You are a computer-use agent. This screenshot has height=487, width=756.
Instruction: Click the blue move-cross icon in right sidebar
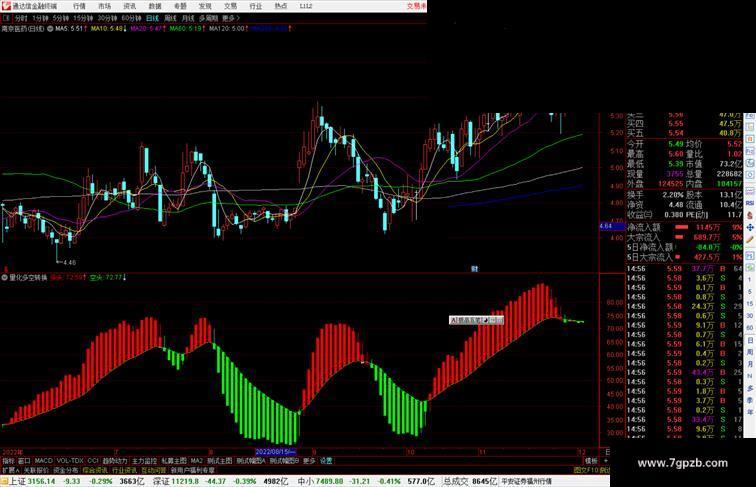(x=750, y=227)
